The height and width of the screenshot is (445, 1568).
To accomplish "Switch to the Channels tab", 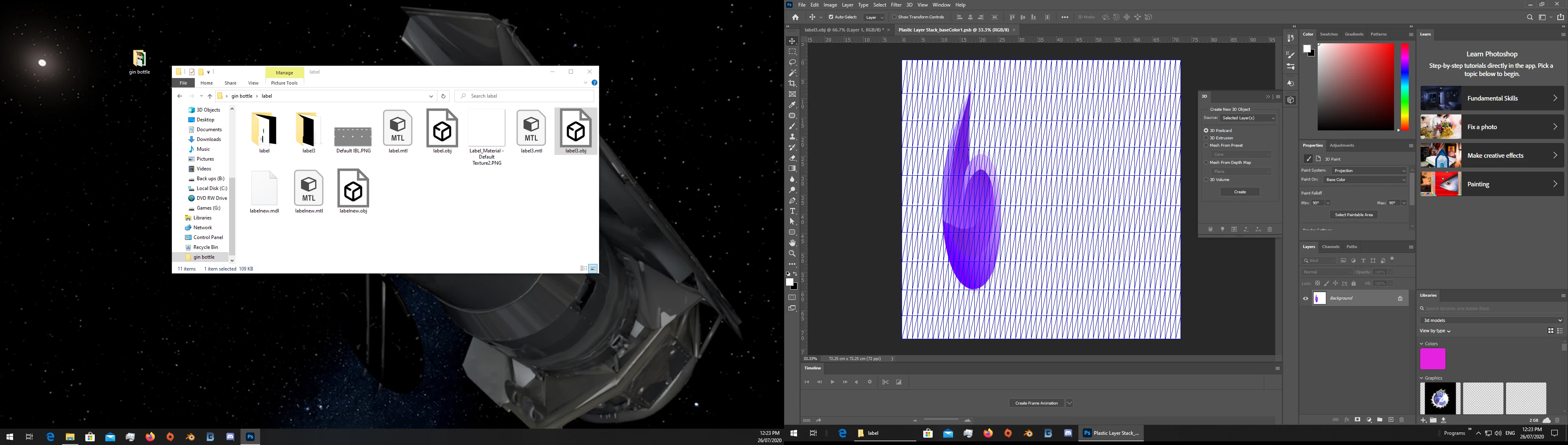I will pyautogui.click(x=1331, y=247).
